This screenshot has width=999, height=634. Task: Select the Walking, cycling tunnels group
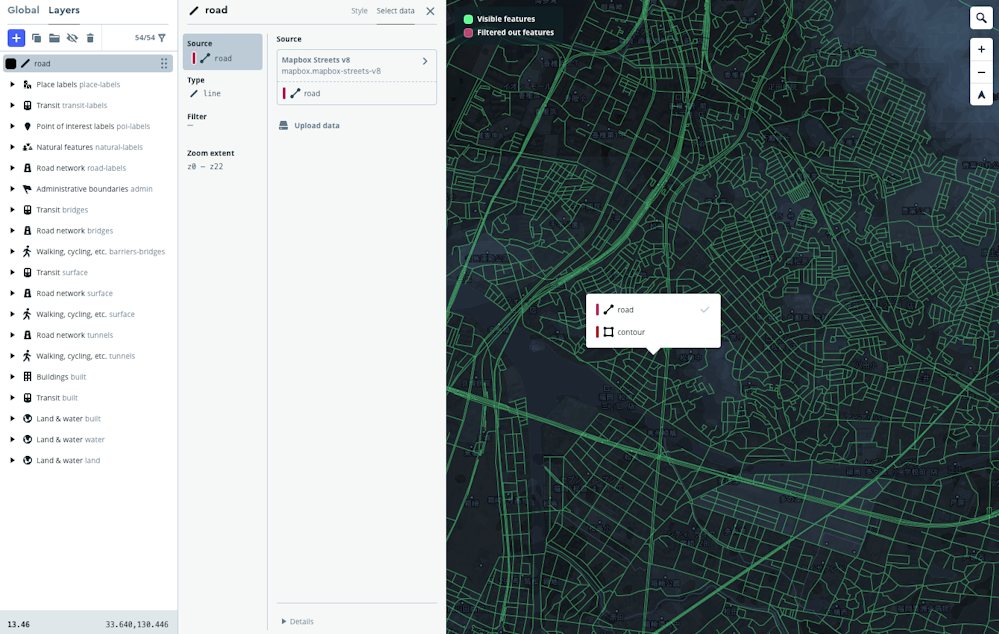click(88, 356)
